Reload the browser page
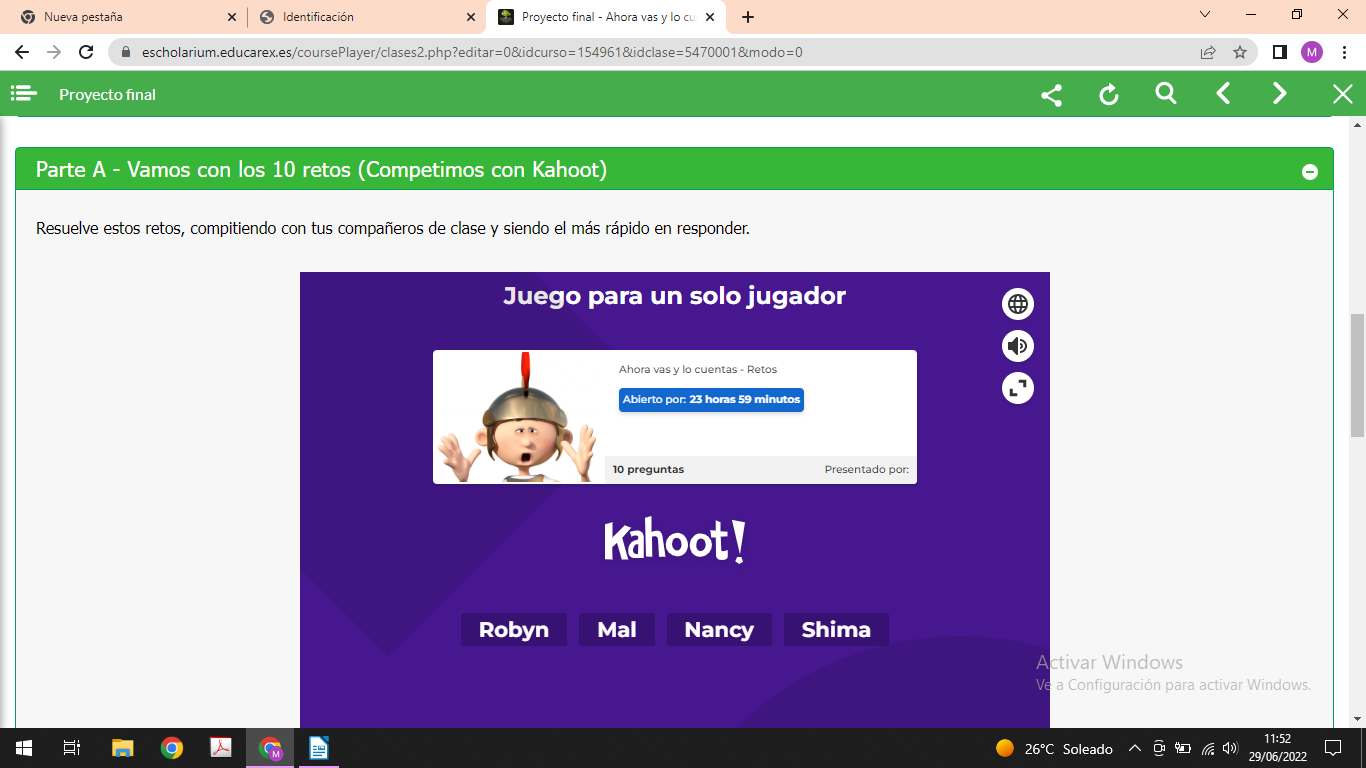 point(86,52)
